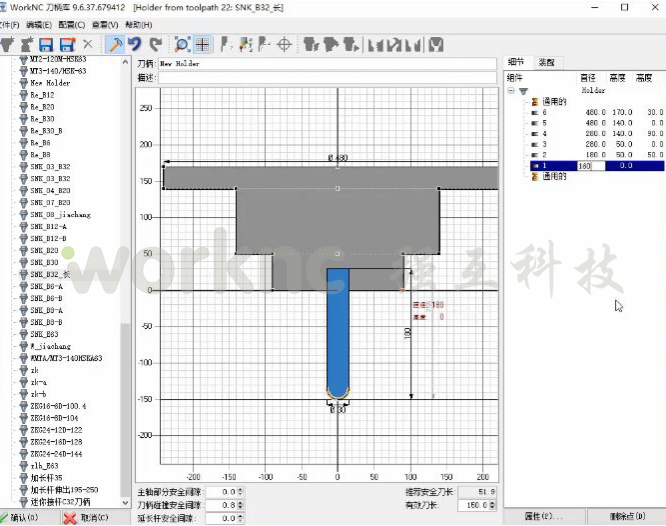The image size is (666, 526).
Task: Click the Undo arrow in toolbar
Action: 135,44
